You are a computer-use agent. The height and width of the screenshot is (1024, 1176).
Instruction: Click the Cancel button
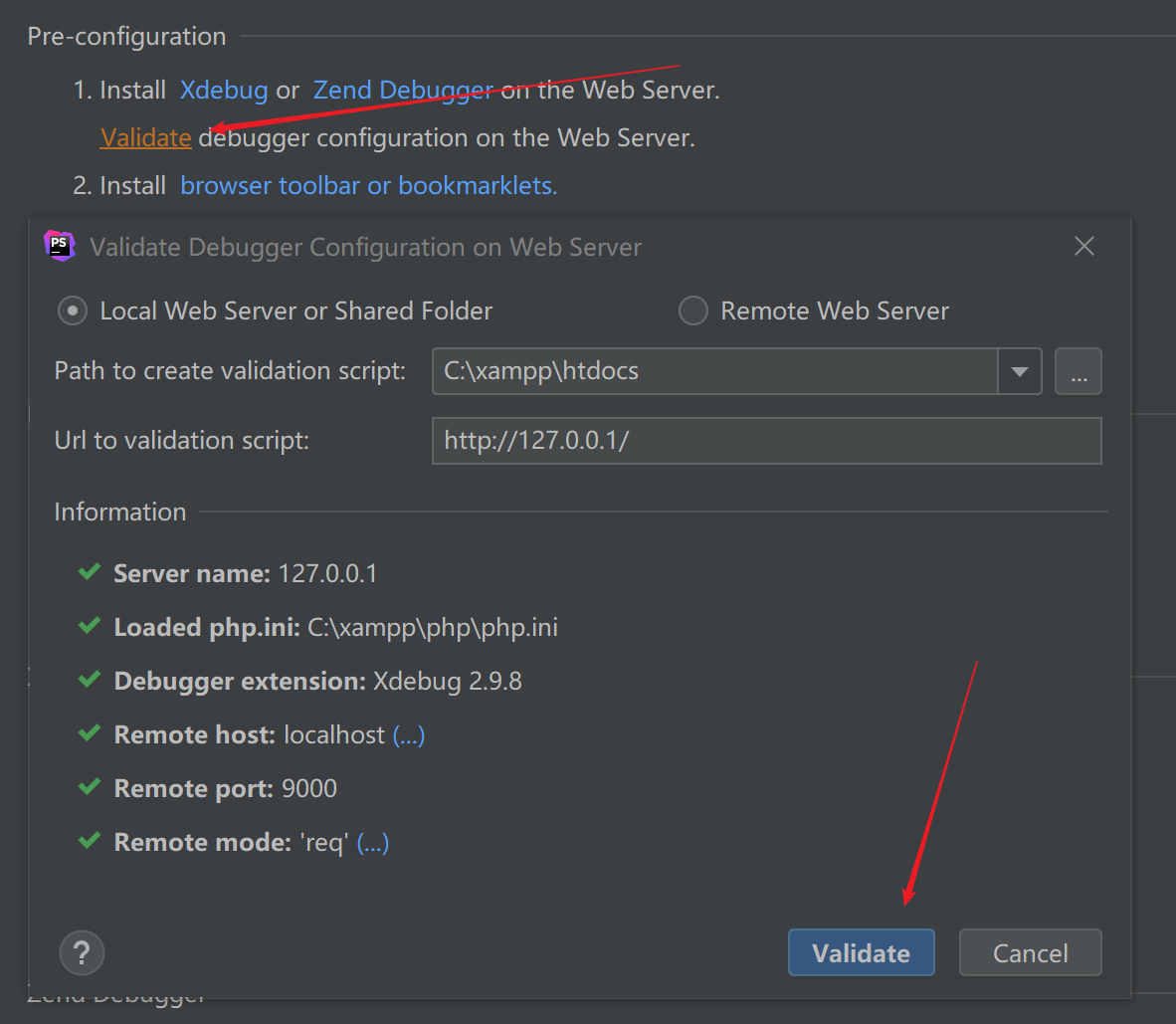[1030, 952]
